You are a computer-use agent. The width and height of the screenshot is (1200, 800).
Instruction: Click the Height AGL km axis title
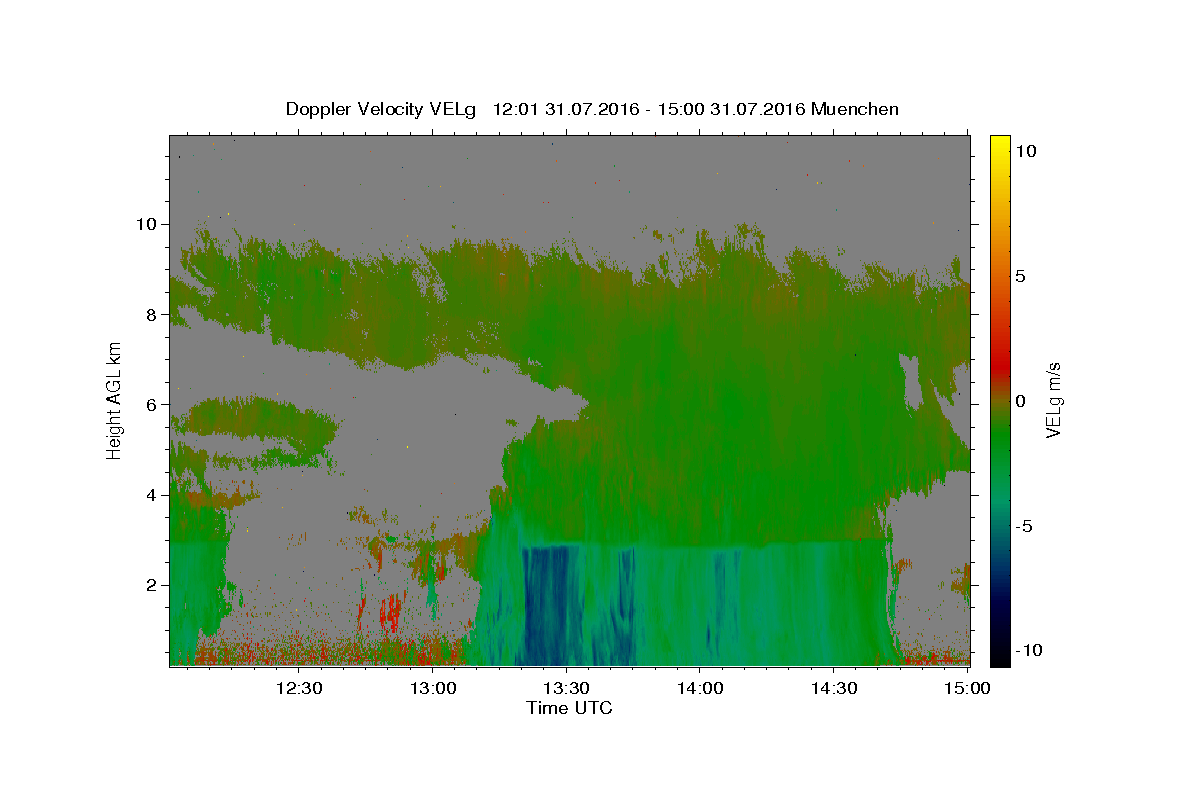(x=114, y=400)
